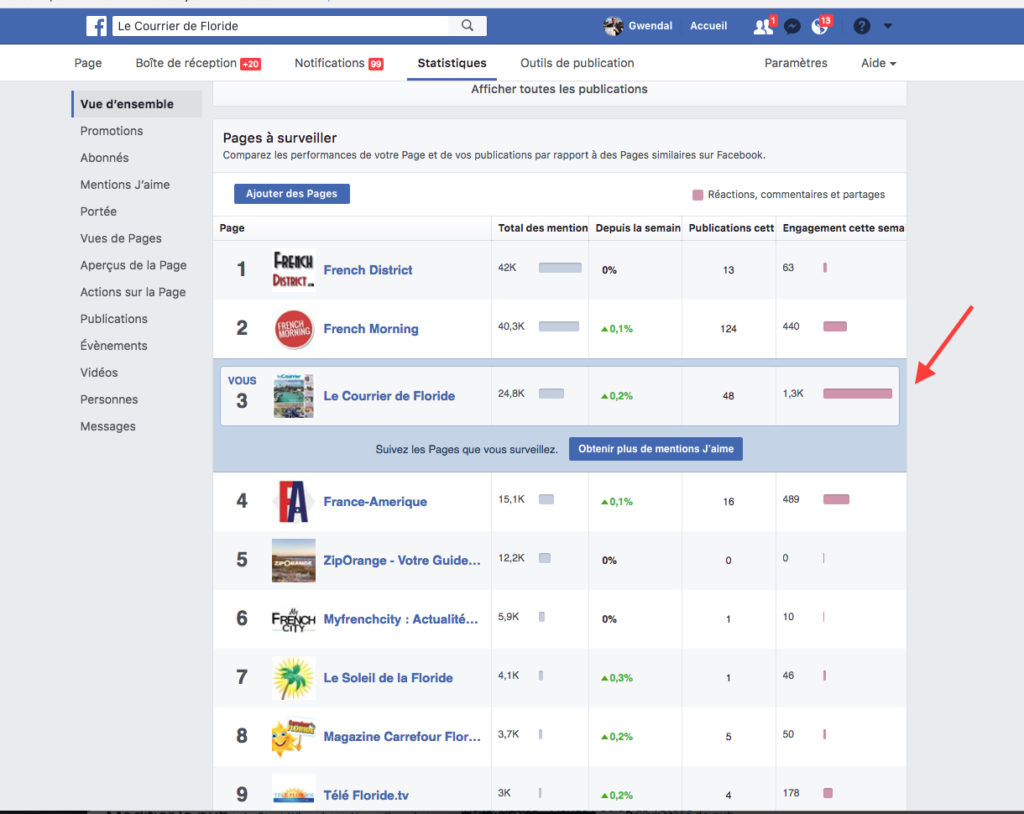
Task: Open notifications globe icon
Action: tap(820, 26)
